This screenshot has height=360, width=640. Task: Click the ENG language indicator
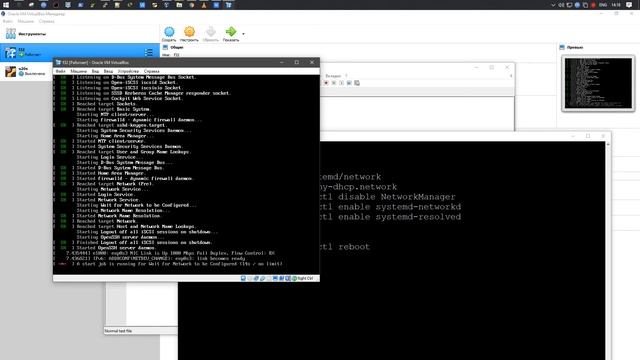coord(603,5)
